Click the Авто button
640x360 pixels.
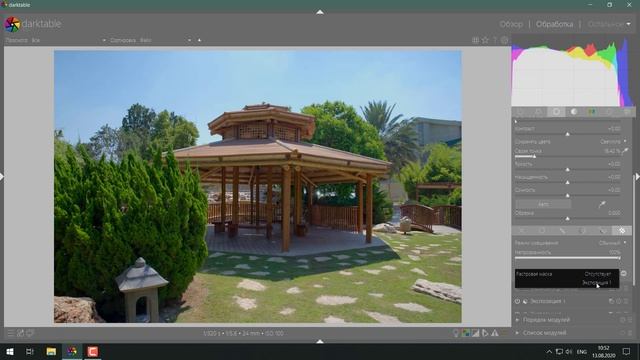coord(543,204)
